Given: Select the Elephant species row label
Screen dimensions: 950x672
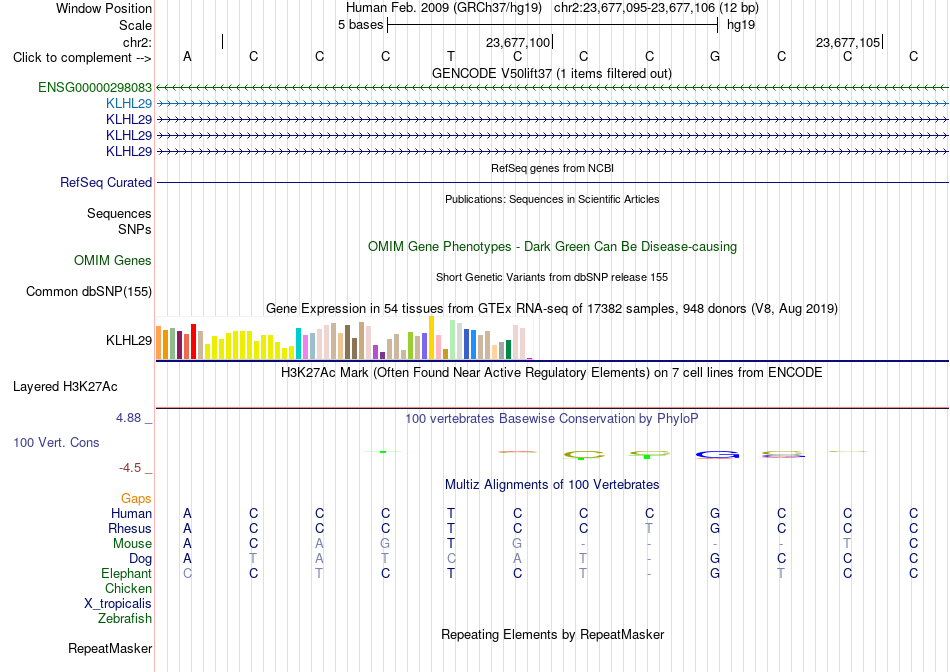Looking at the screenshot, I should (x=127, y=573).
